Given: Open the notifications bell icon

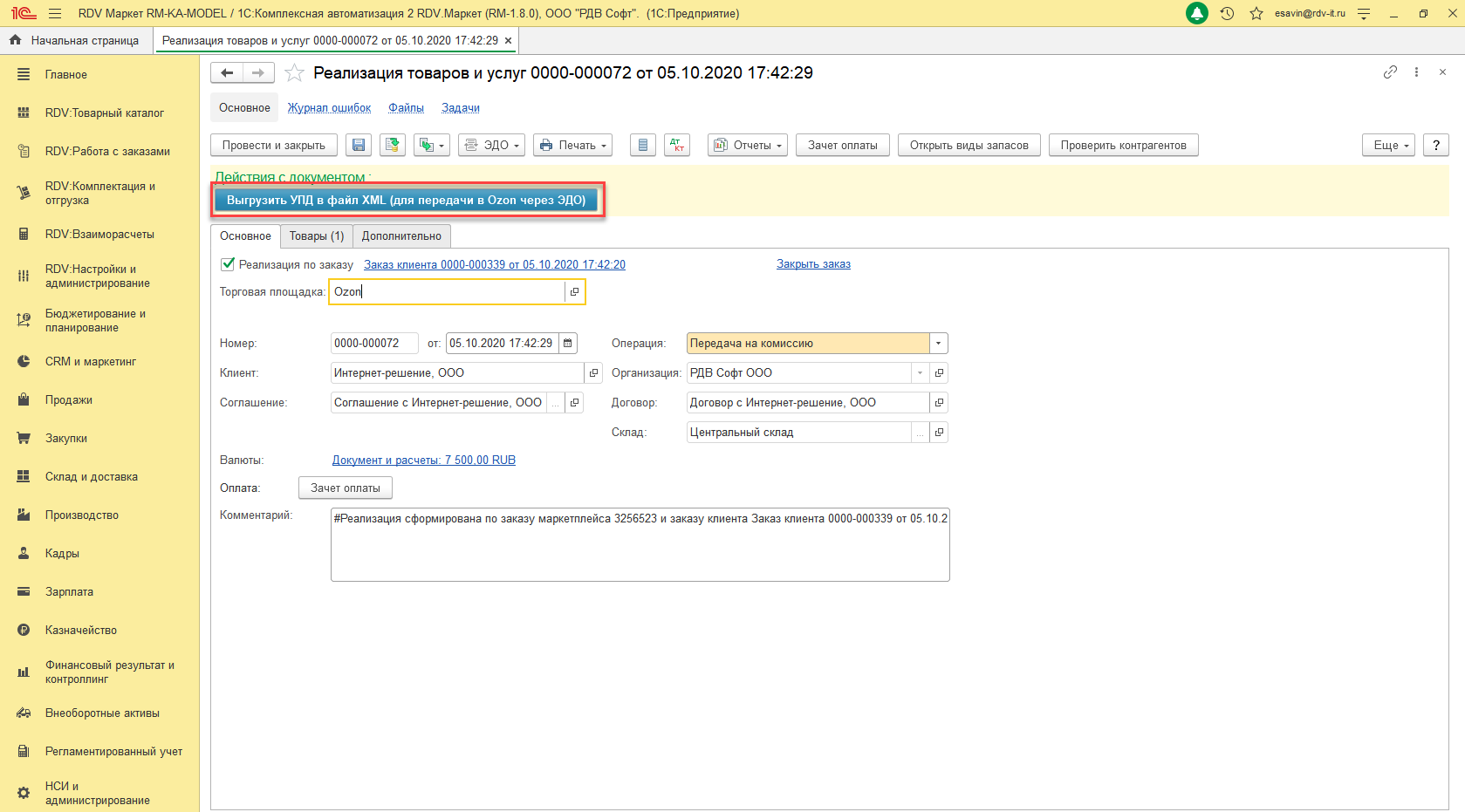Looking at the screenshot, I should click(1197, 14).
